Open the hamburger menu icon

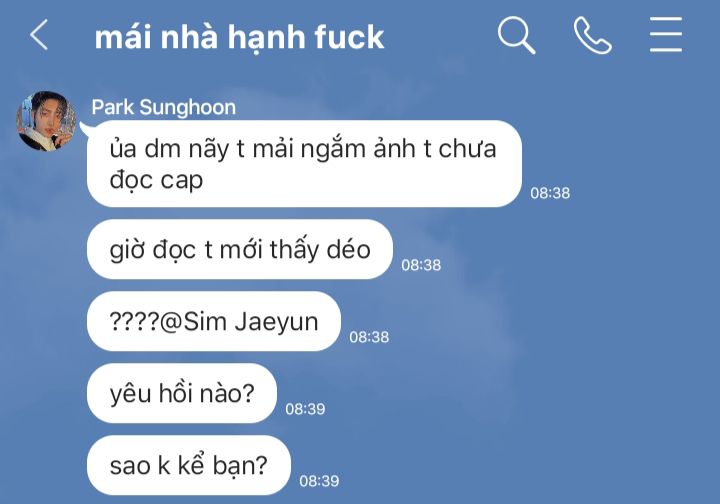pyautogui.click(x=666, y=35)
